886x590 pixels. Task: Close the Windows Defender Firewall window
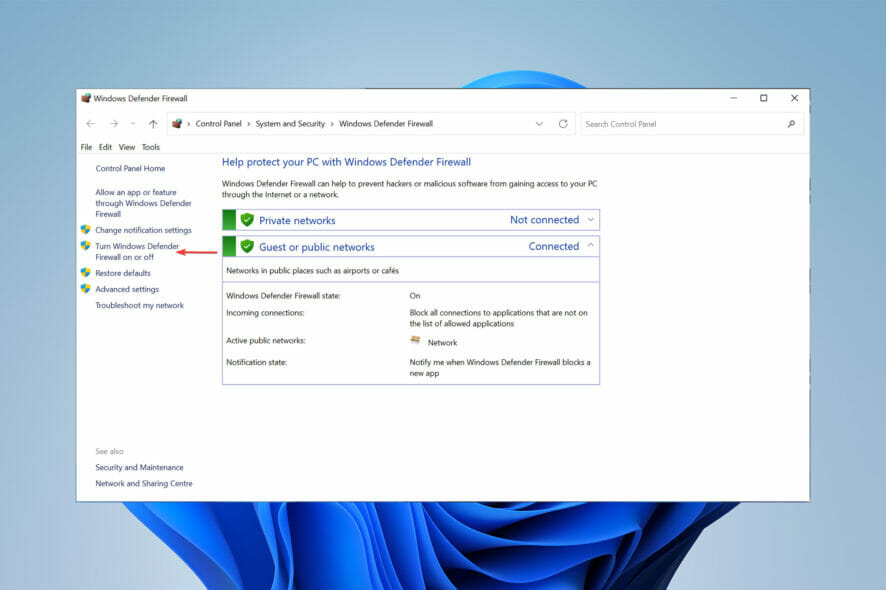794,98
